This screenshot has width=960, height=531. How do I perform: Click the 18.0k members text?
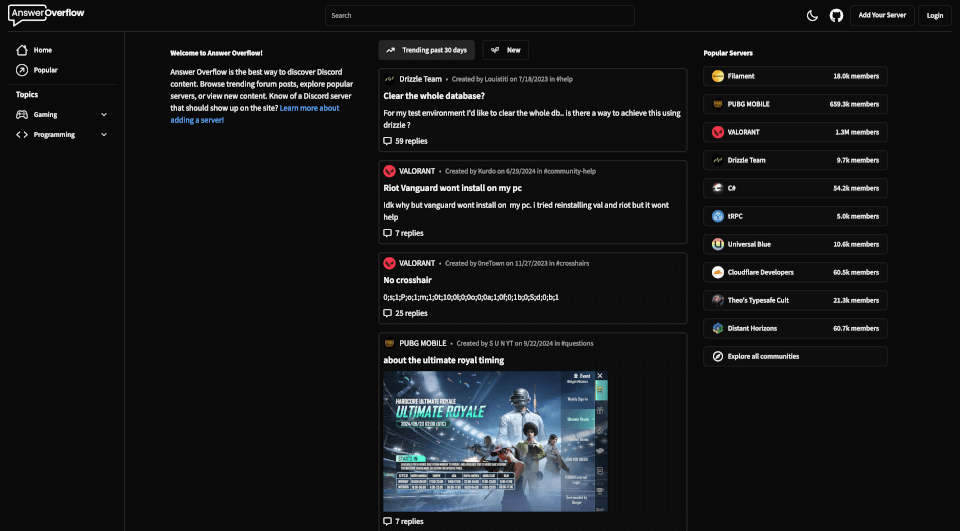coord(856,77)
